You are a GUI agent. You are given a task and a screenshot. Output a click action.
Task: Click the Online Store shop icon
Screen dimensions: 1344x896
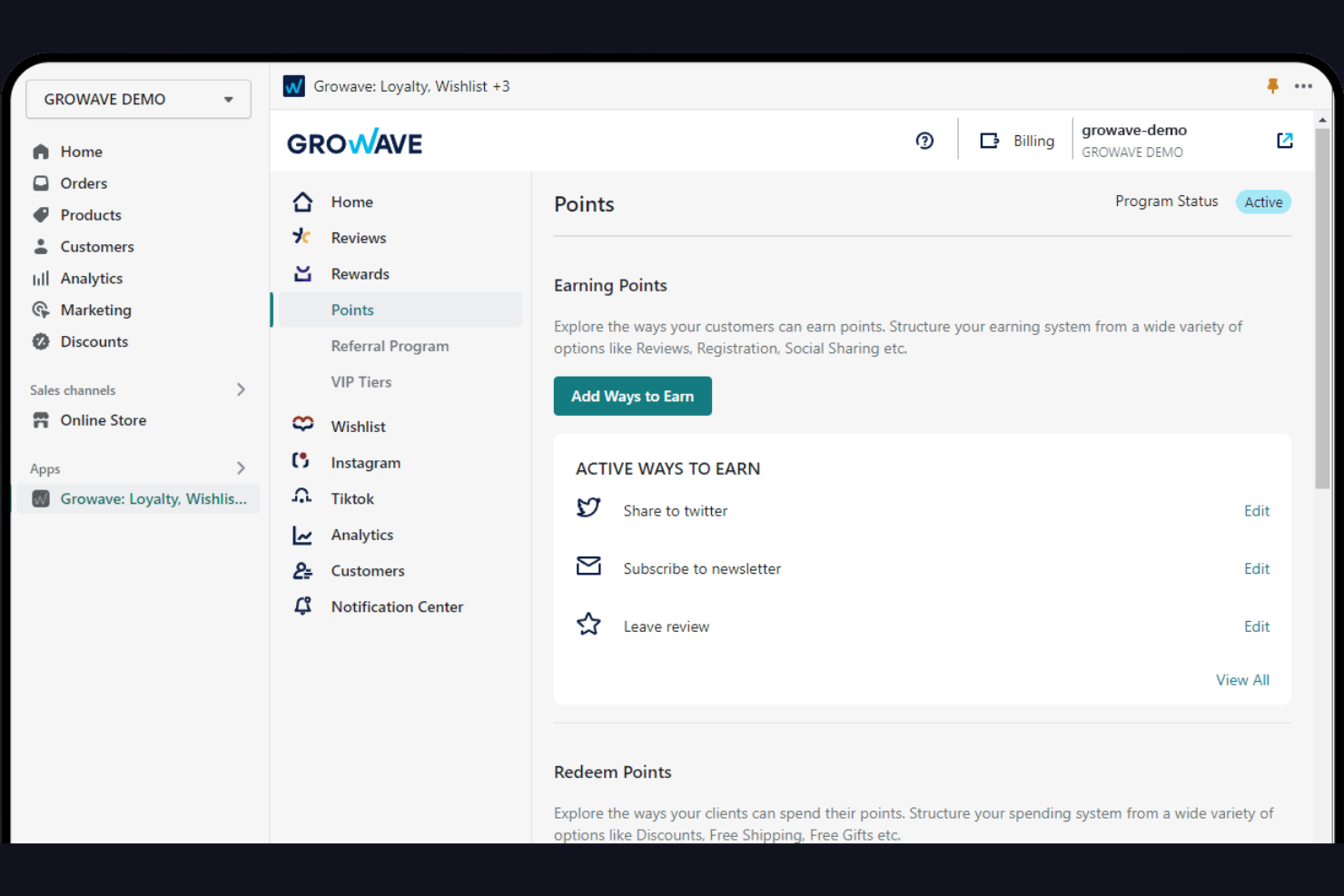[x=41, y=420]
